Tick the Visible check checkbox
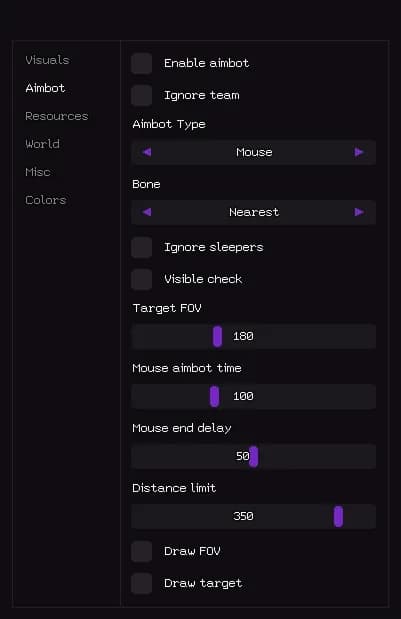Screen dimensions: 401x619 pos(142,279)
